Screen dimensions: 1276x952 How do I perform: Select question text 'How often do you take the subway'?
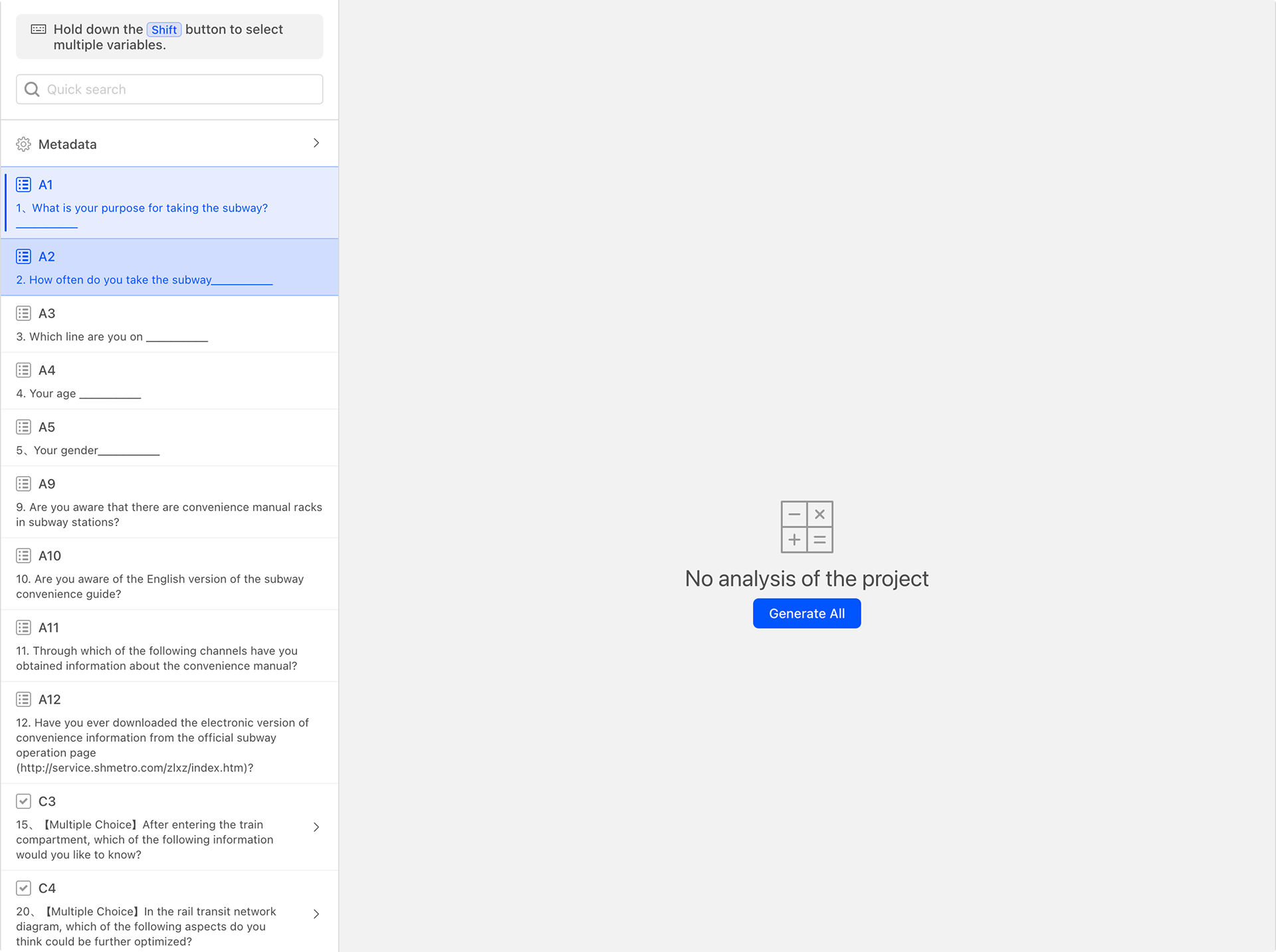[x=120, y=280]
